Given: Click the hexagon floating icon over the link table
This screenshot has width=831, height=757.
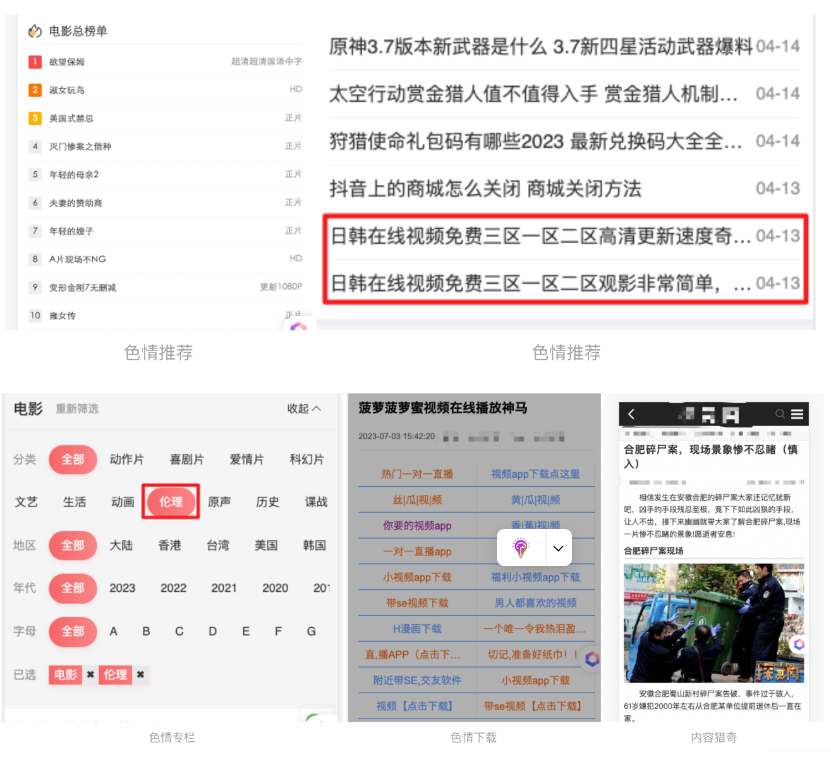Looking at the screenshot, I should click(592, 659).
